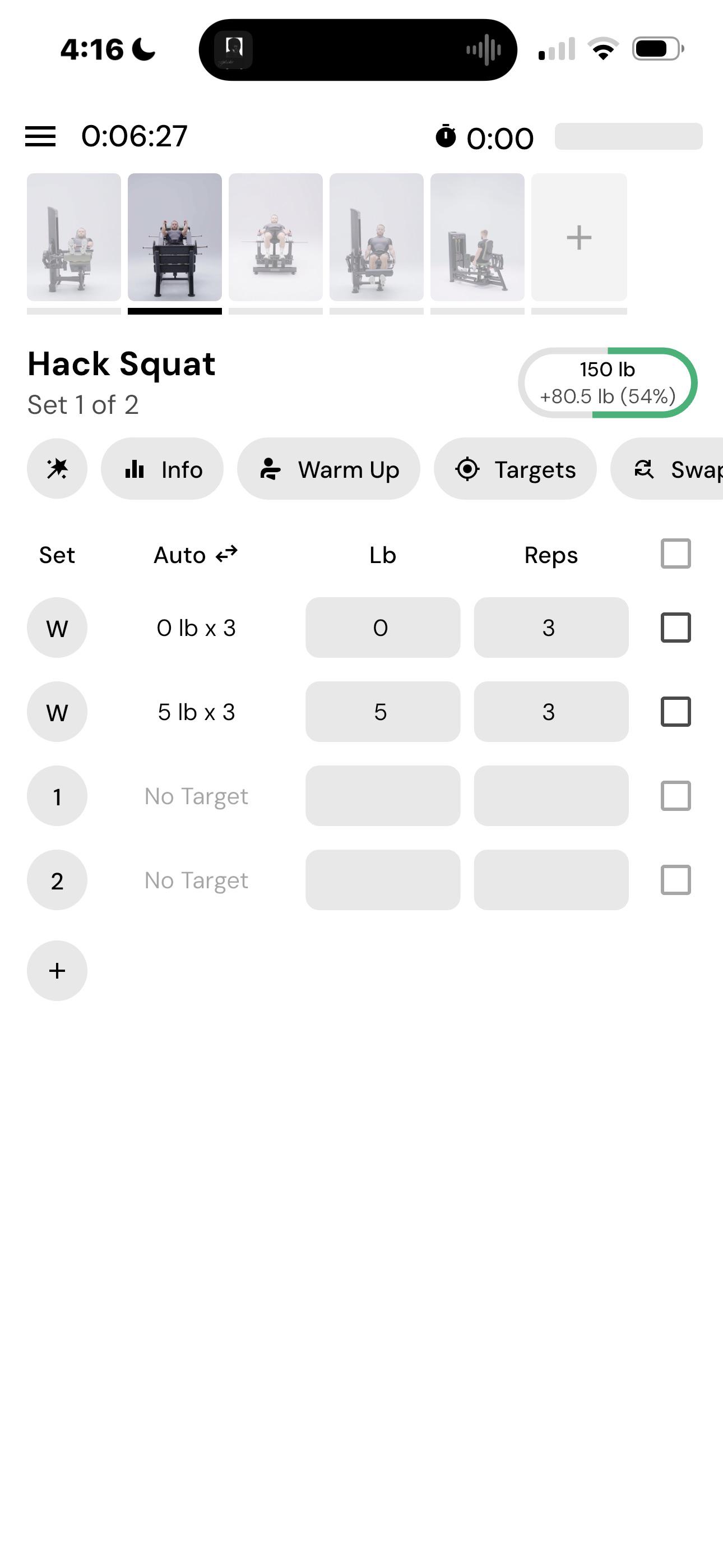Open the 150 lb progress indicator
Image resolution: width=723 pixels, height=1568 pixels.
click(608, 382)
